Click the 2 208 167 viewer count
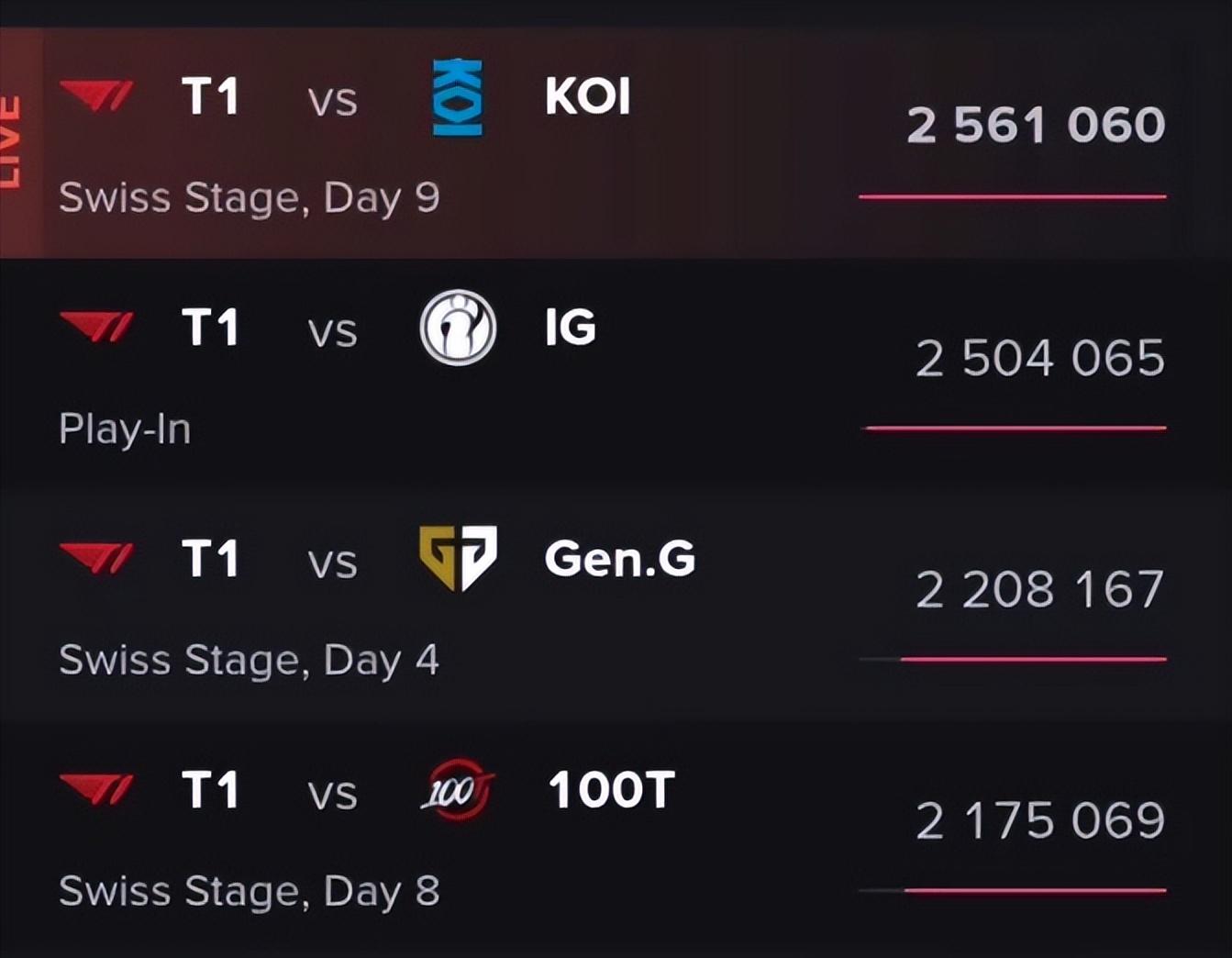The image size is (1232, 958). (x=1040, y=589)
